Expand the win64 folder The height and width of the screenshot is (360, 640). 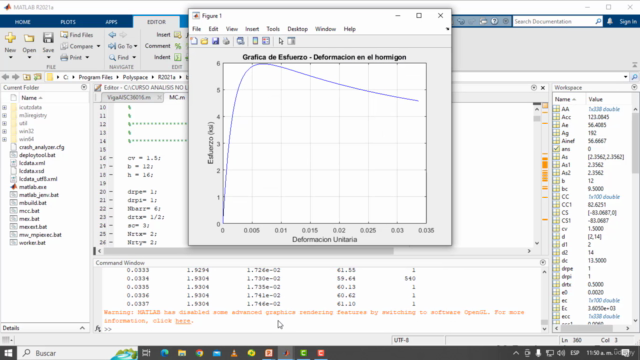(4, 139)
